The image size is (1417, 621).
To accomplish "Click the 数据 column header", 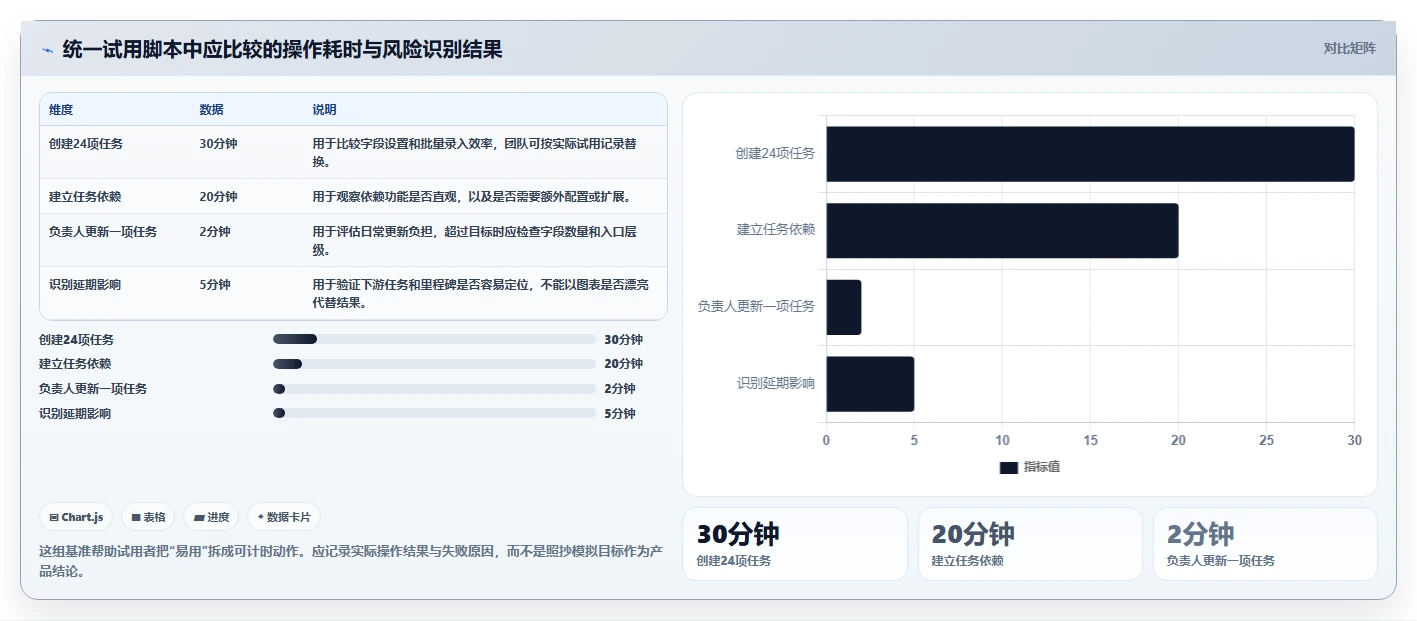I will click(x=211, y=110).
